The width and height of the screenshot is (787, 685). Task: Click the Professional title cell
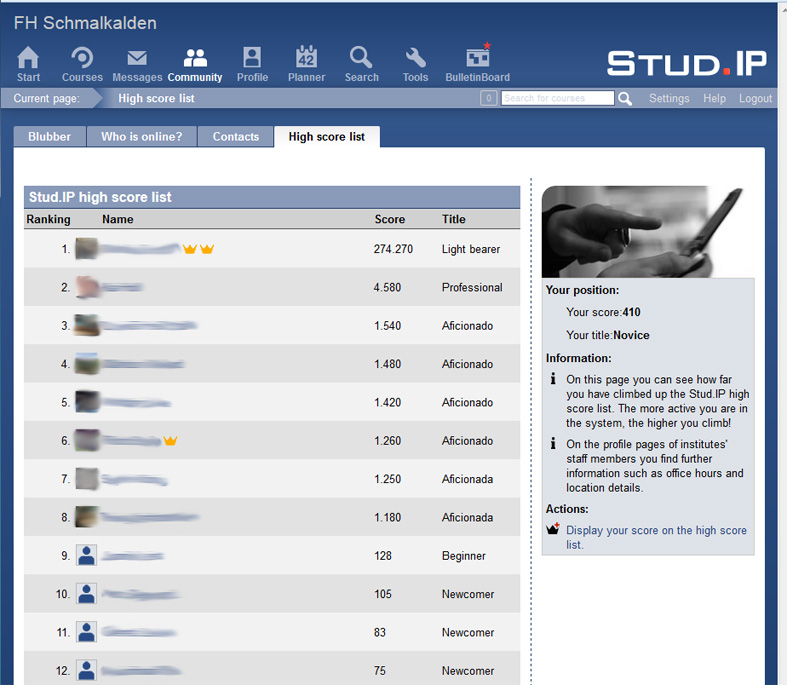[x=472, y=288]
